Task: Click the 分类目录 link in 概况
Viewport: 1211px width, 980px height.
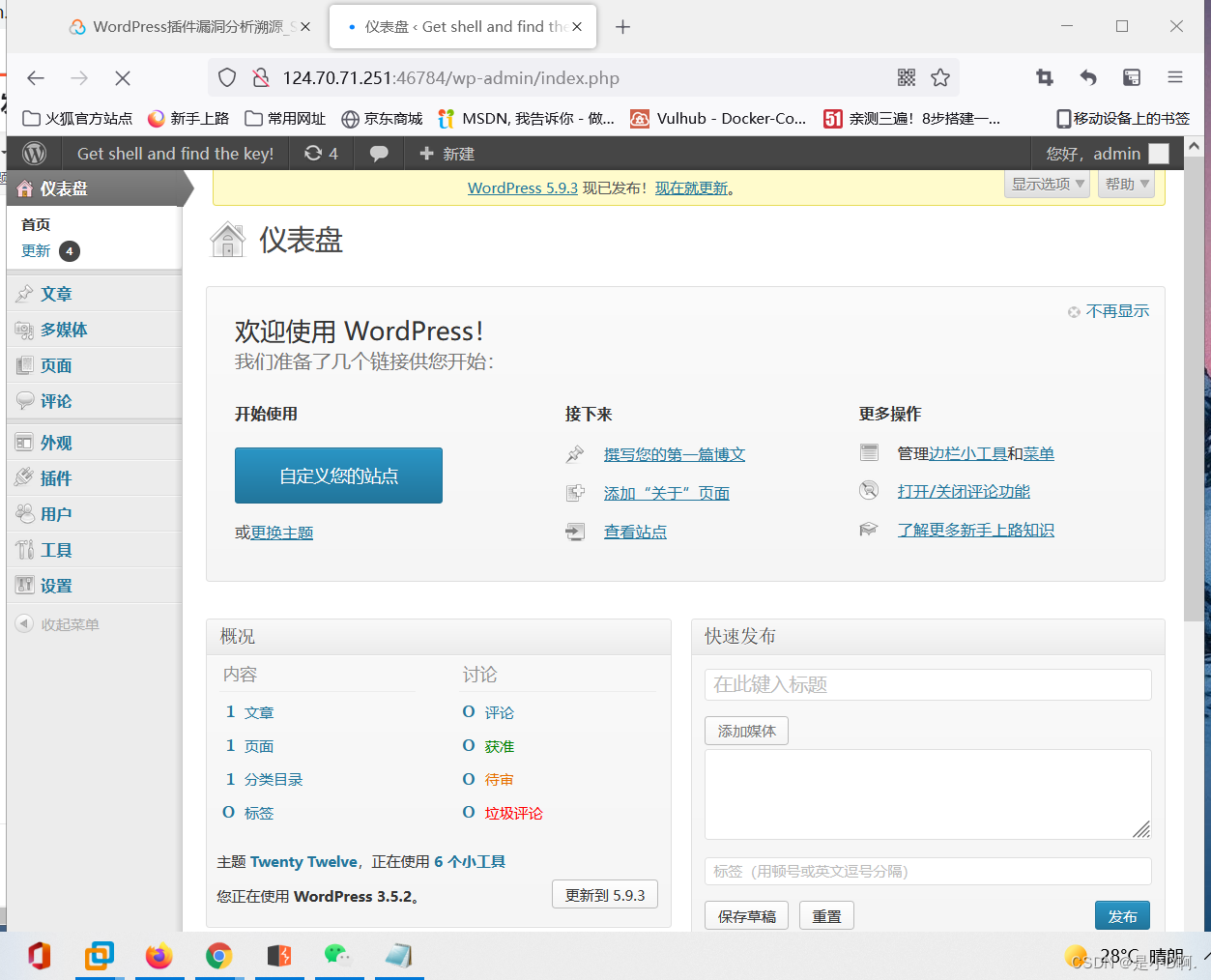Action: 274,779
